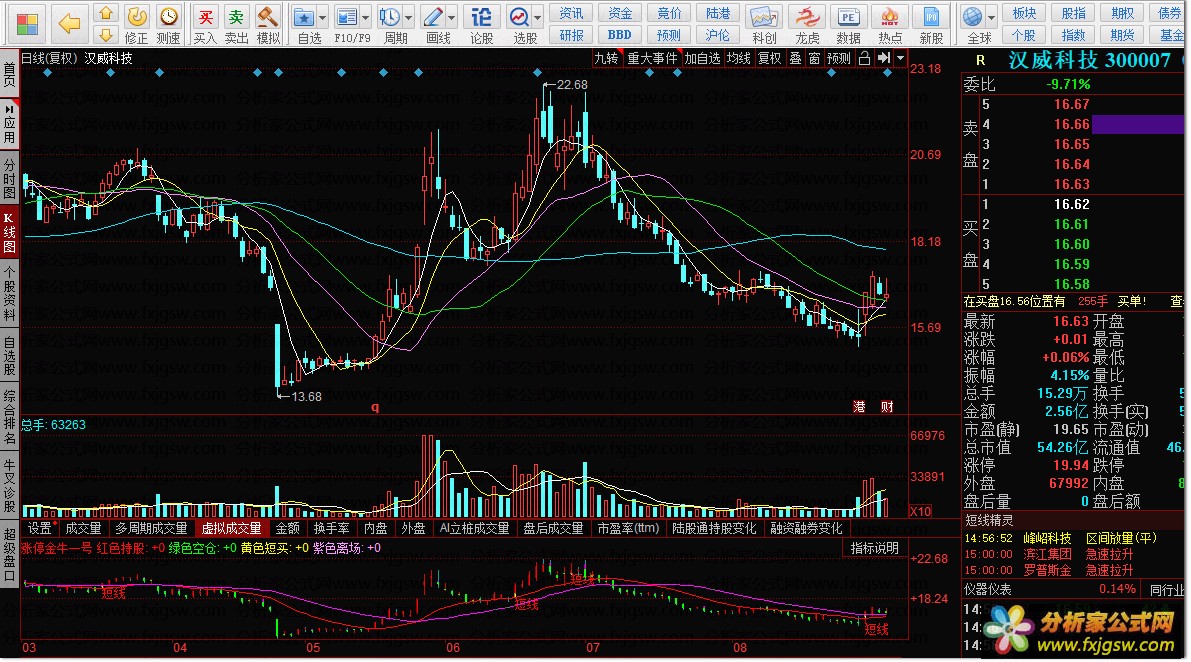Click the arrow-to-bar icon in chart toolbar
1191x662 pixels.
[x=883, y=58]
